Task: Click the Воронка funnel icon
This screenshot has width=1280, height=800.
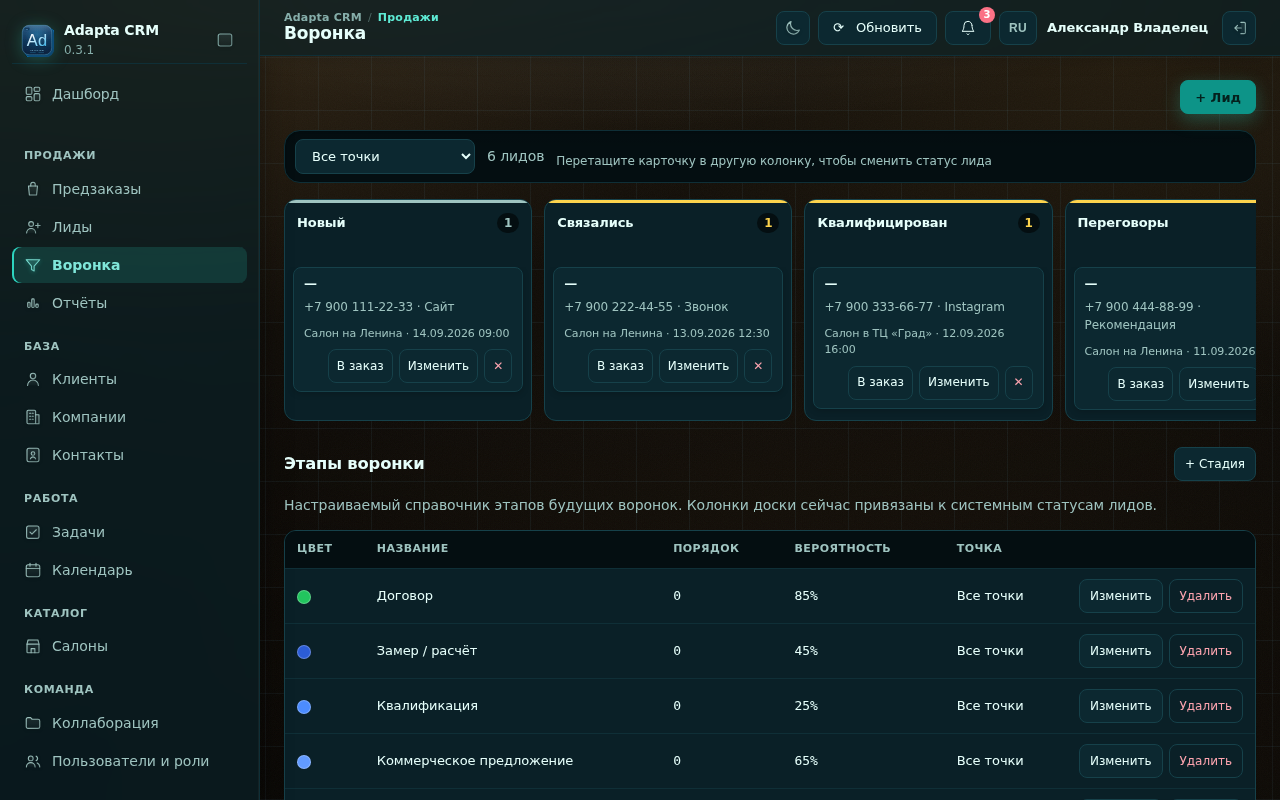Action: (x=33, y=265)
